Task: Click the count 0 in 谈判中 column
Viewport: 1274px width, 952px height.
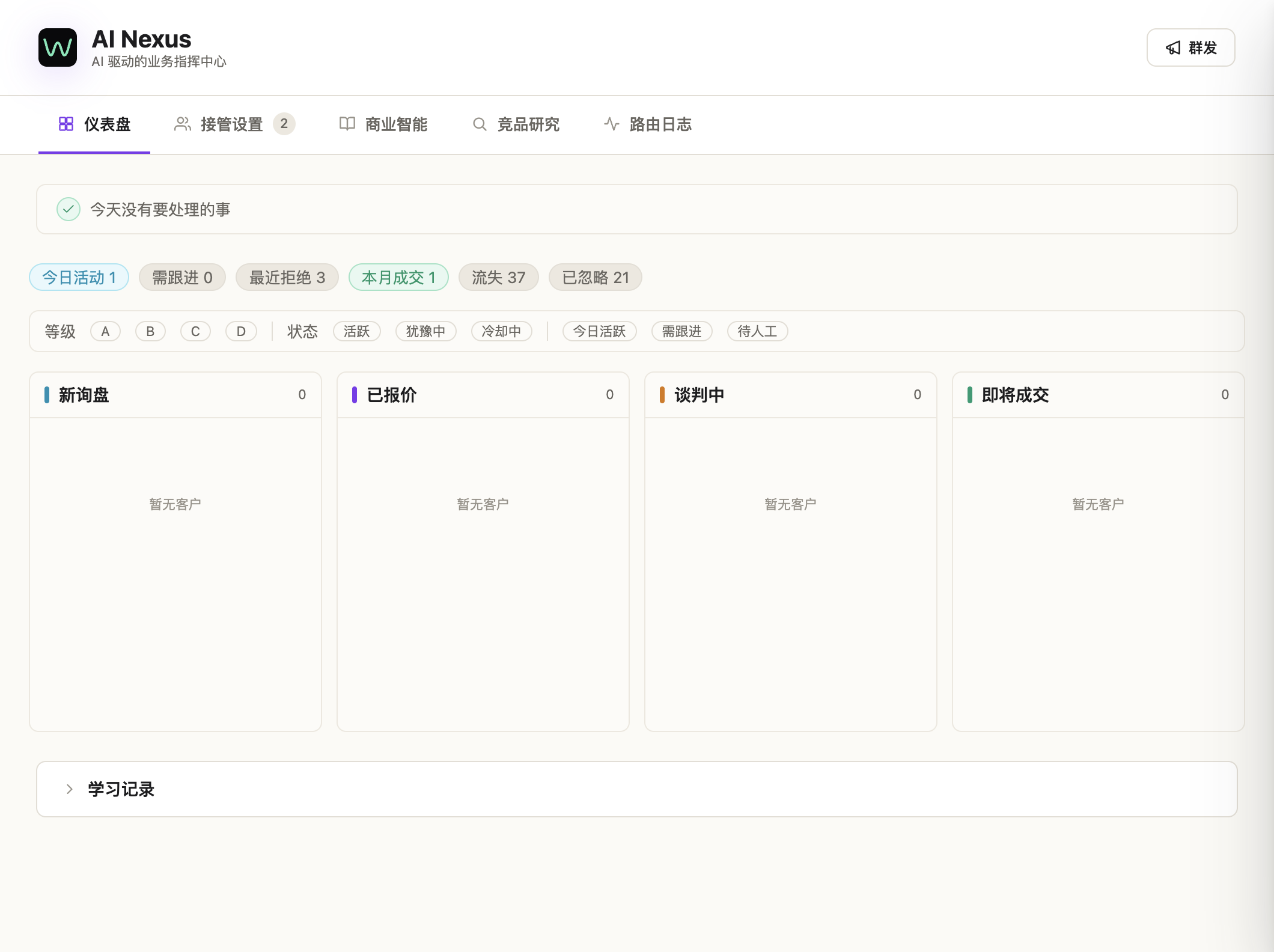Action: pos(918,395)
